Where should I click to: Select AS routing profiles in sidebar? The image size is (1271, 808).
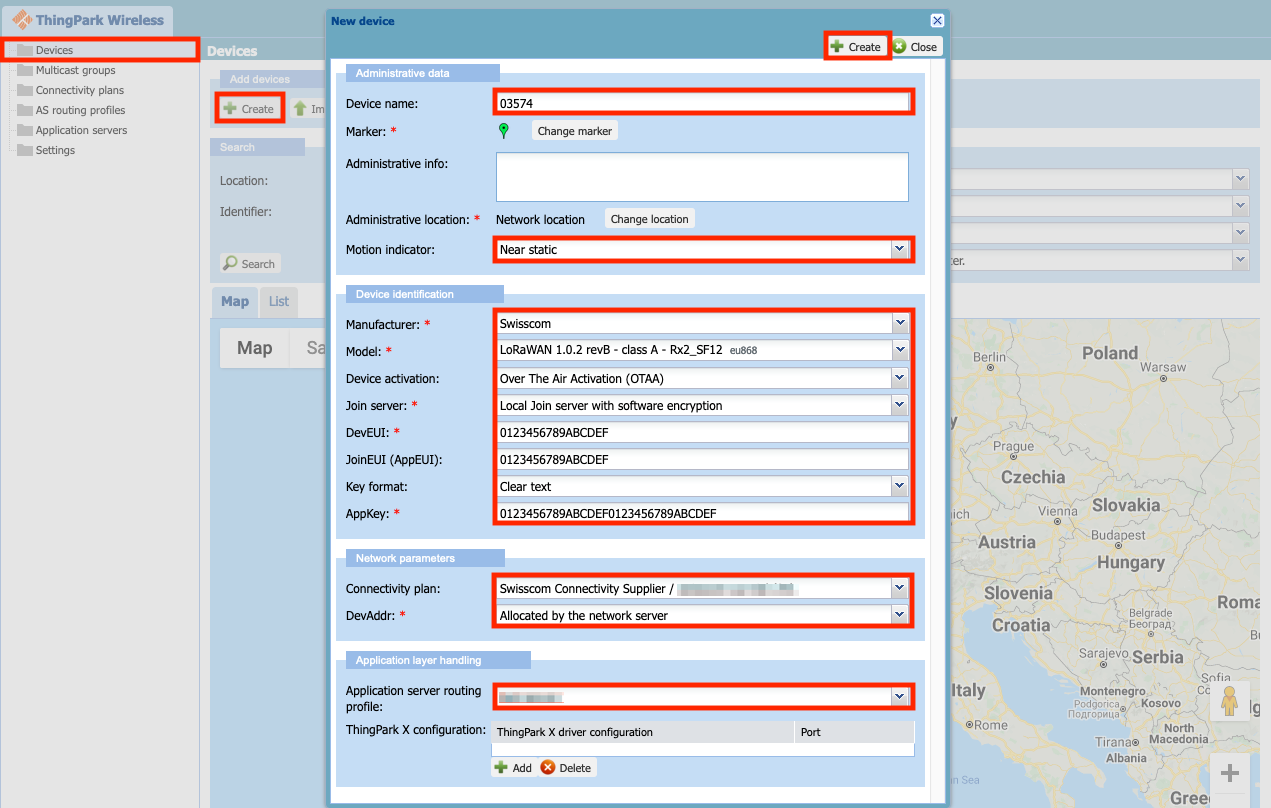click(80, 110)
